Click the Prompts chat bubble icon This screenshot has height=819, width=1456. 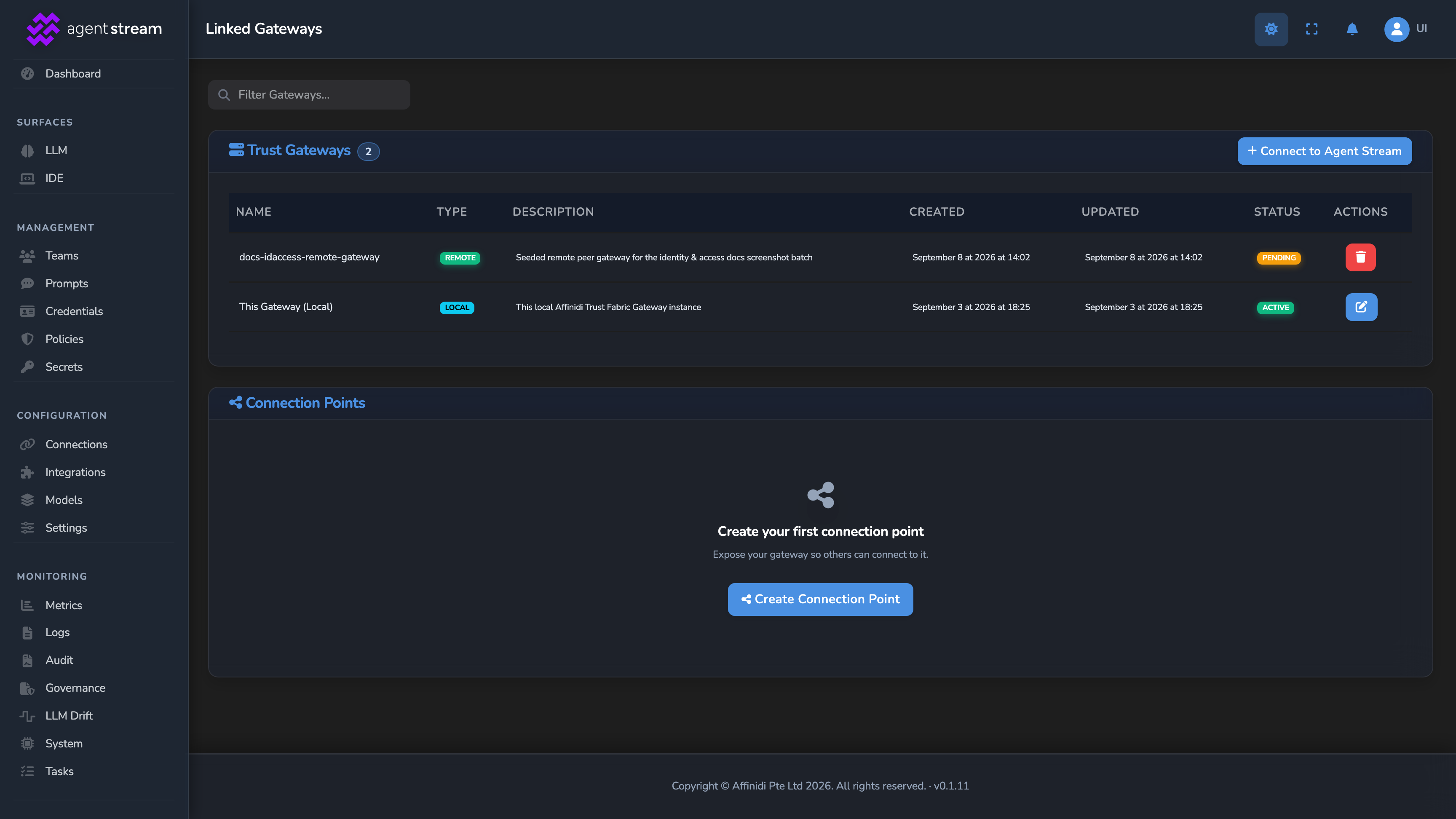[27, 283]
